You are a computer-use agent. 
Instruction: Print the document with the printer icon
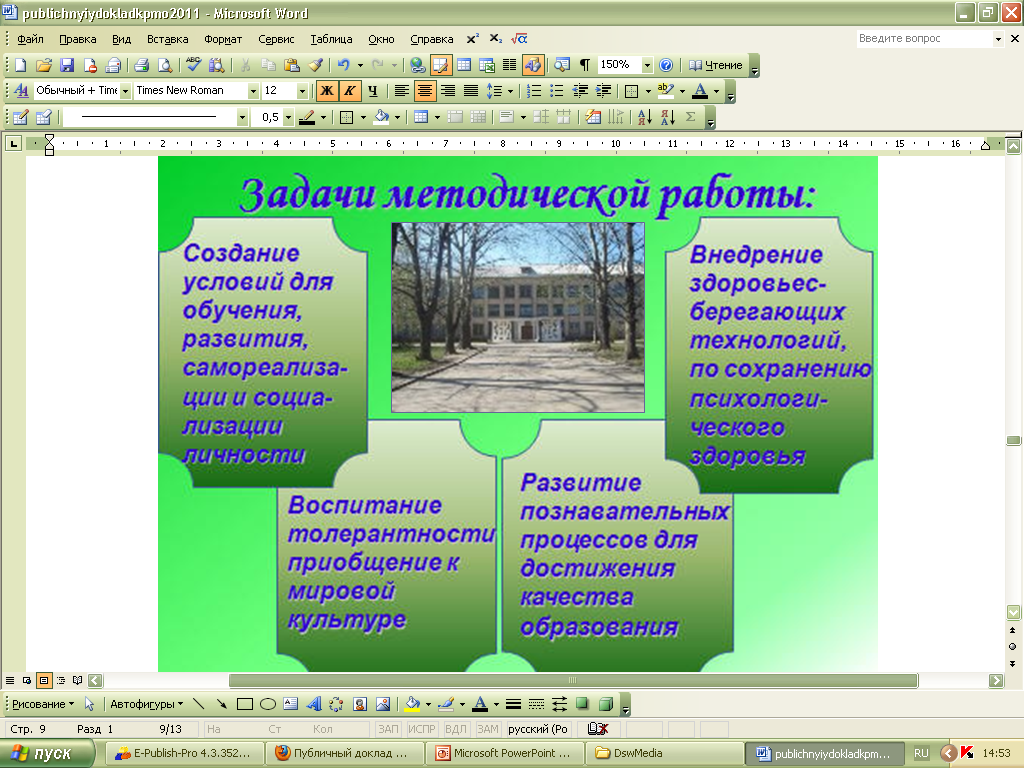[142, 65]
